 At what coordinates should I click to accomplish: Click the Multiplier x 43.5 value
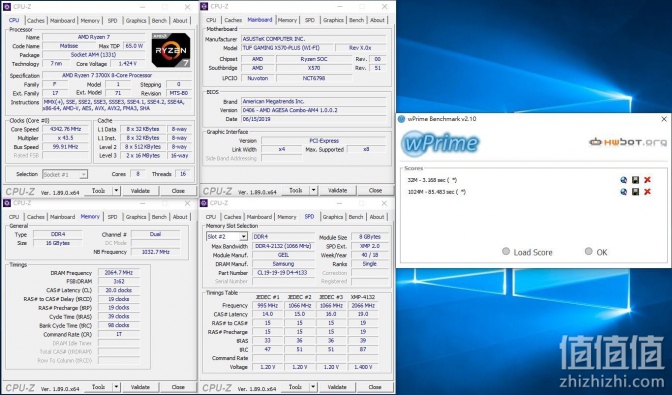coord(65,138)
